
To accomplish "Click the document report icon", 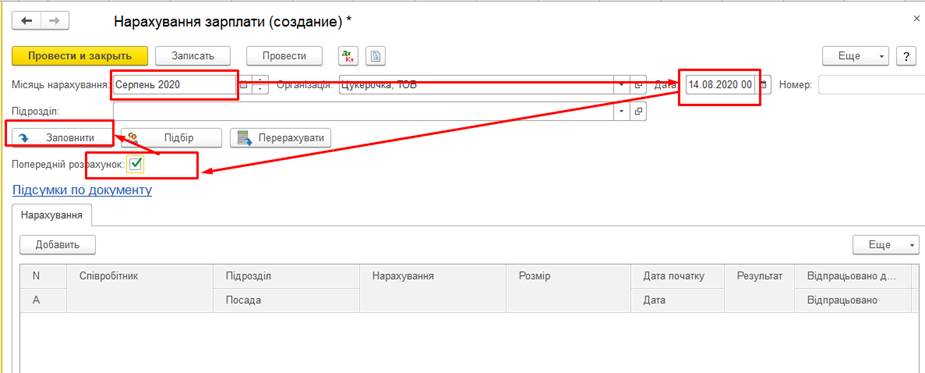I will click(x=375, y=56).
